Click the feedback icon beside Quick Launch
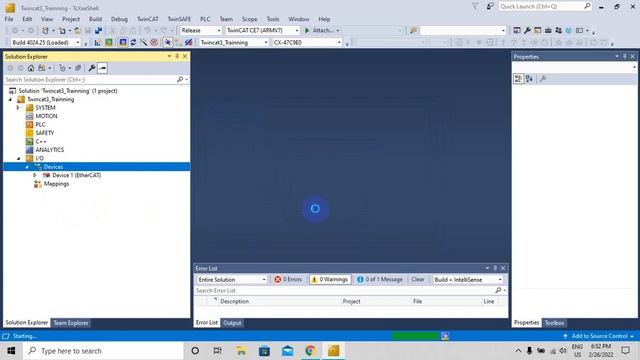This screenshot has width=640, height=360. click(x=490, y=7)
